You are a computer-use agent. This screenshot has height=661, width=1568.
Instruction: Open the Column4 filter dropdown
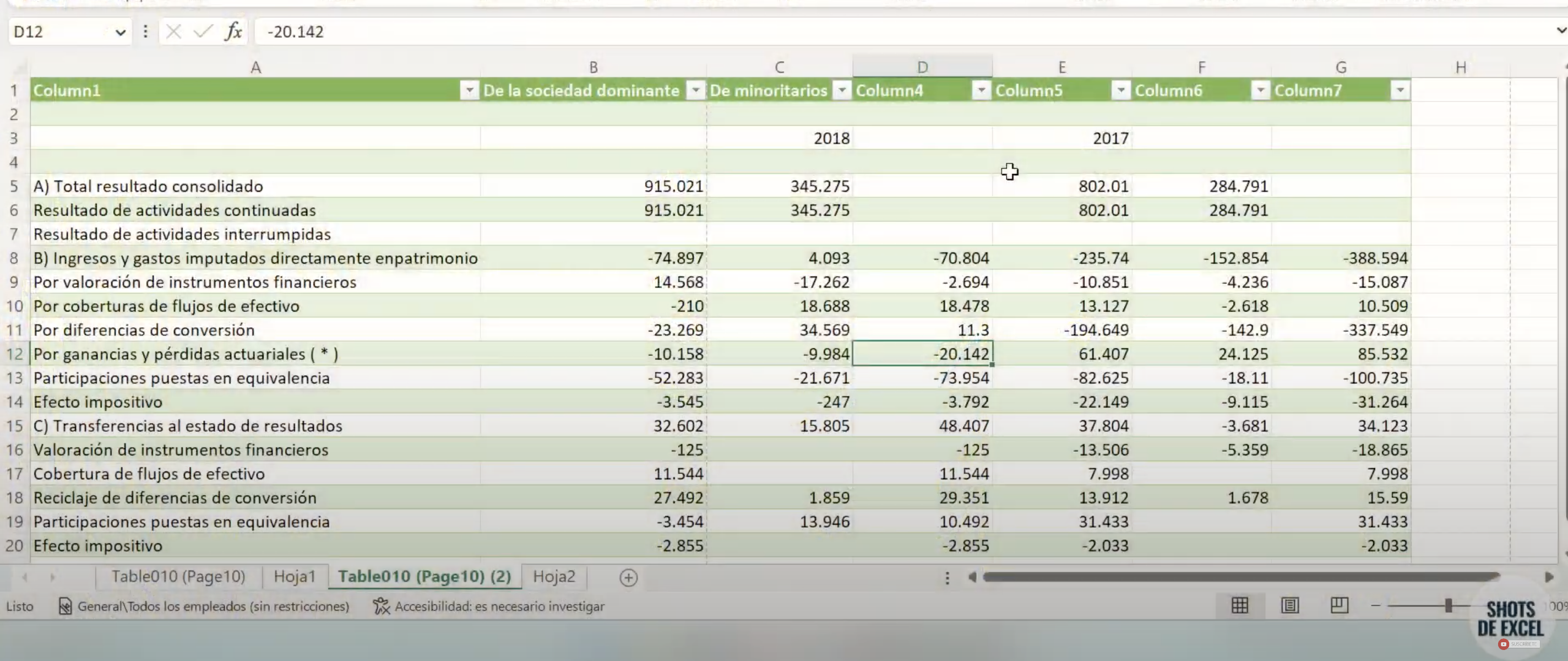(x=981, y=90)
